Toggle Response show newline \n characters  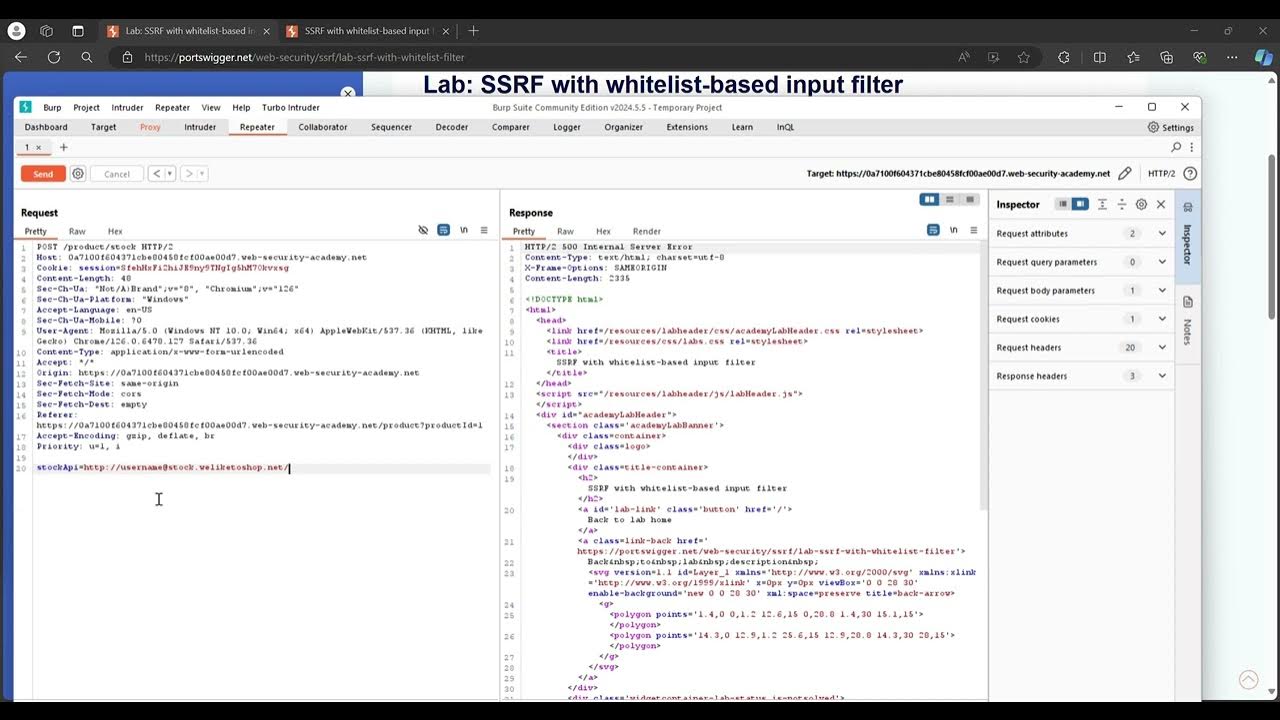click(954, 230)
